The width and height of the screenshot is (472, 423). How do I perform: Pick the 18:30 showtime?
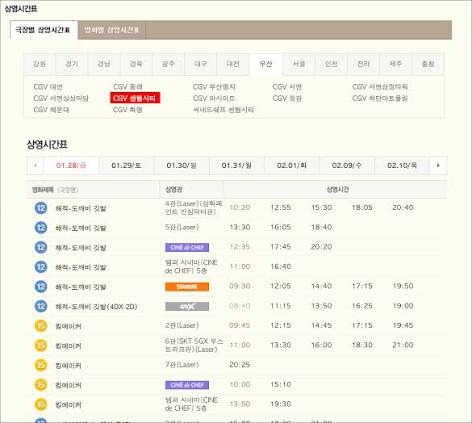pyautogui.click(x=362, y=345)
